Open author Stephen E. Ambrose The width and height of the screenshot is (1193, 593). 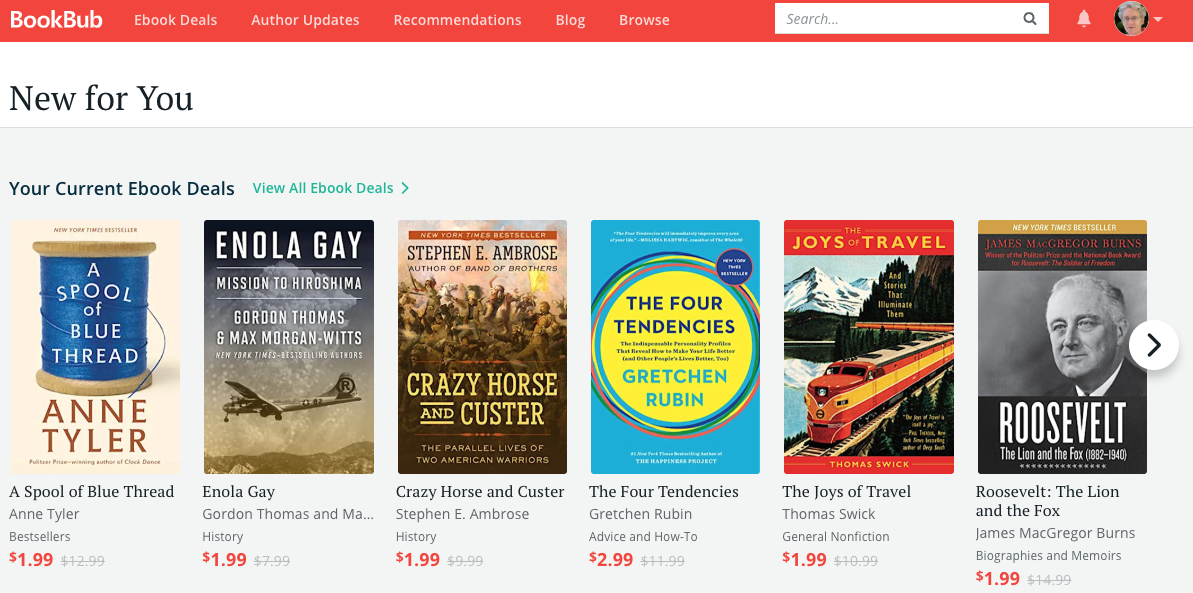pos(463,515)
